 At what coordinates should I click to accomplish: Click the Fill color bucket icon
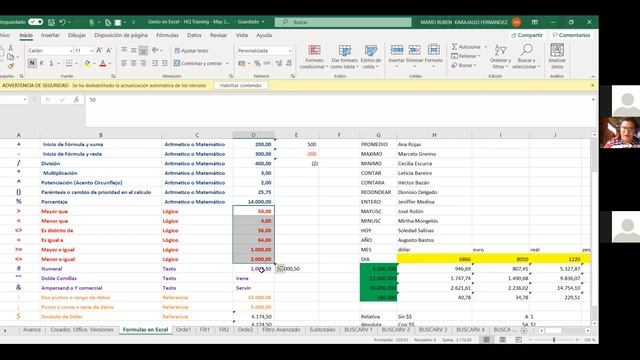click(x=87, y=63)
